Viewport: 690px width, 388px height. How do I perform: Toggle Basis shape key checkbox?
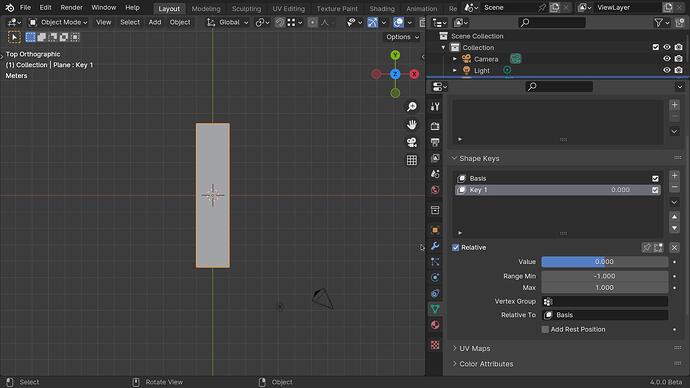pos(655,179)
